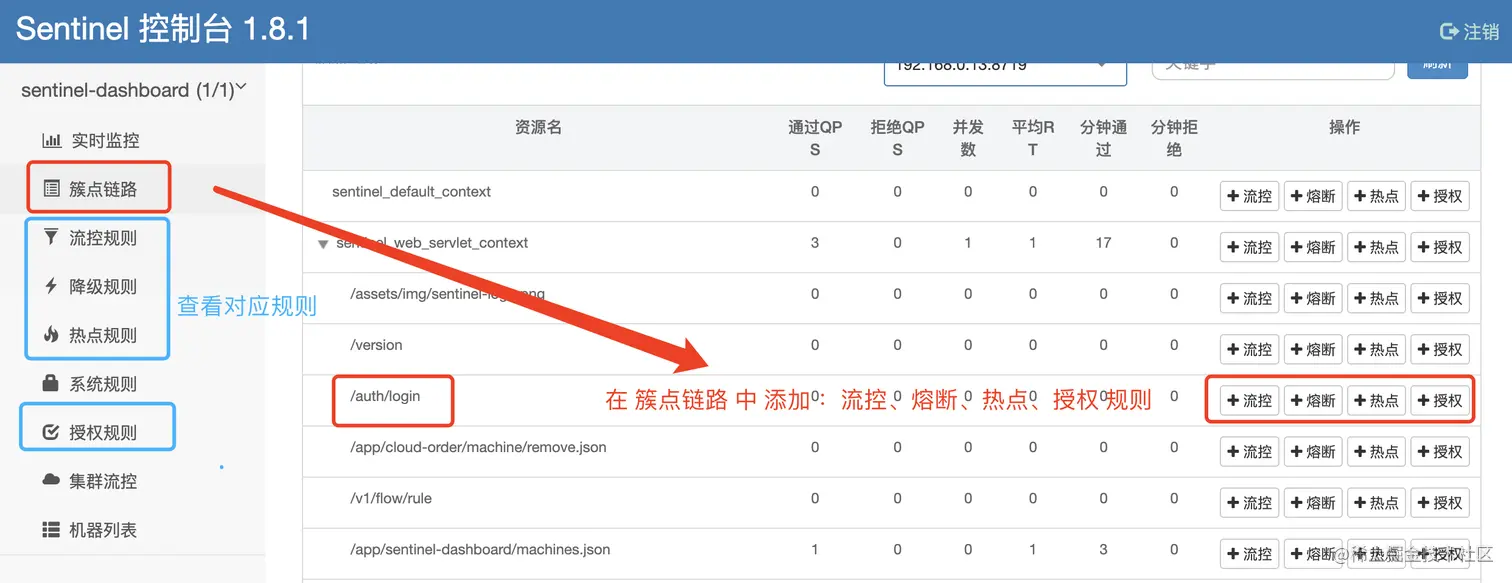This screenshot has width=1512, height=583.
Task: Click the 分钟拒绝 column header
Action: (1174, 138)
